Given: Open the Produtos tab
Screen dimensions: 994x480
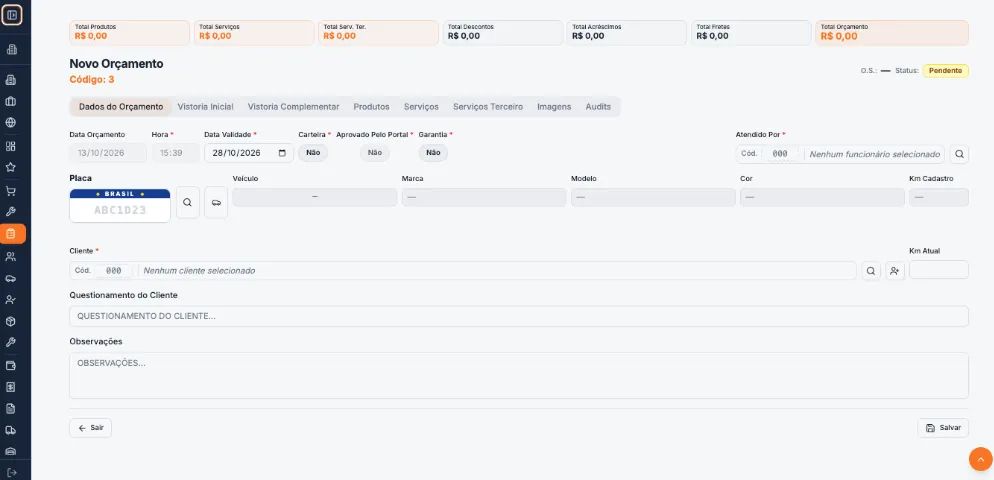Looking at the screenshot, I should point(371,107).
